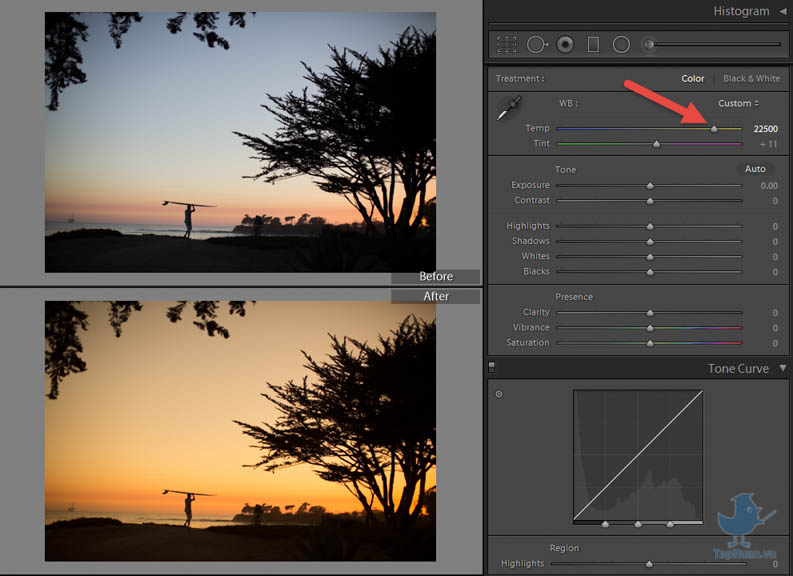Screen dimensions: 793x576
Task: Click the After image preview
Action: [240, 431]
